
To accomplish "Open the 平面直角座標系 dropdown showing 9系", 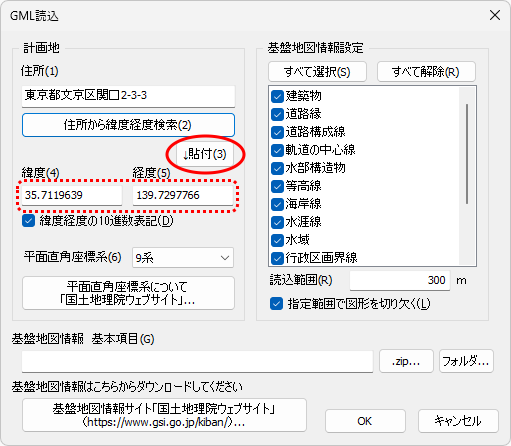I will [183, 258].
